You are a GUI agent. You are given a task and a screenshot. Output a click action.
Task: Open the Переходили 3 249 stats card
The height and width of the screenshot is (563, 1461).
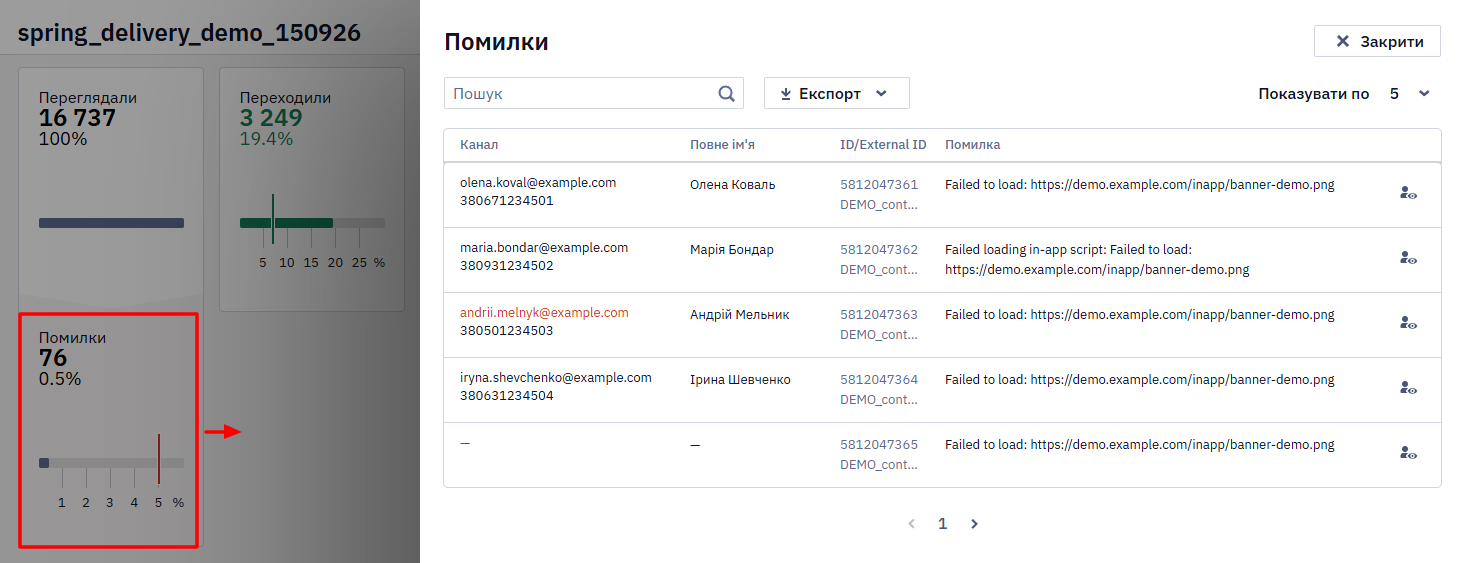(x=312, y=190)
